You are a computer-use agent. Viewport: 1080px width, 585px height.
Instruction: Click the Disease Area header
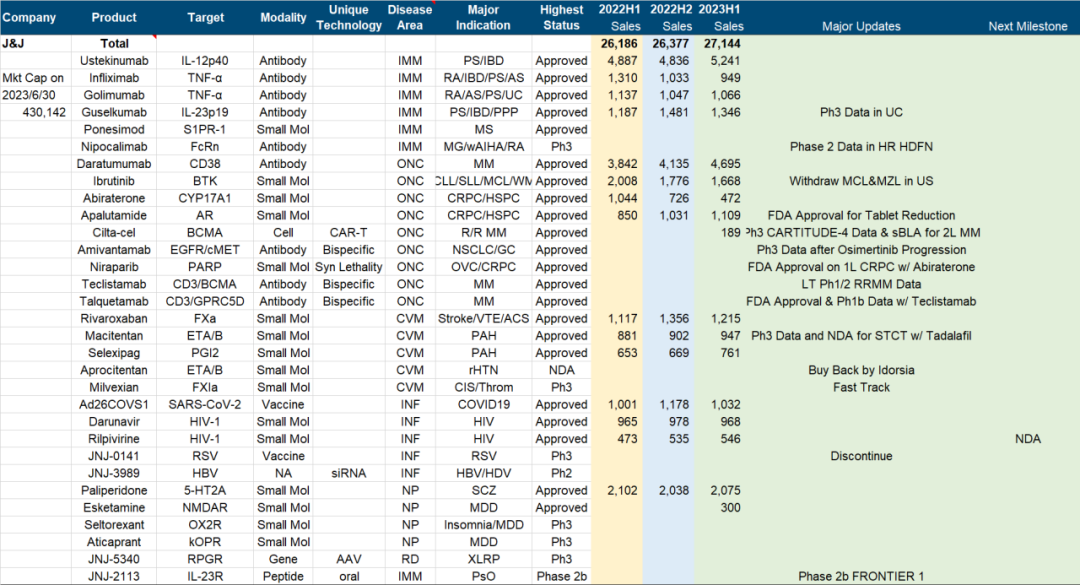(410, 17)
